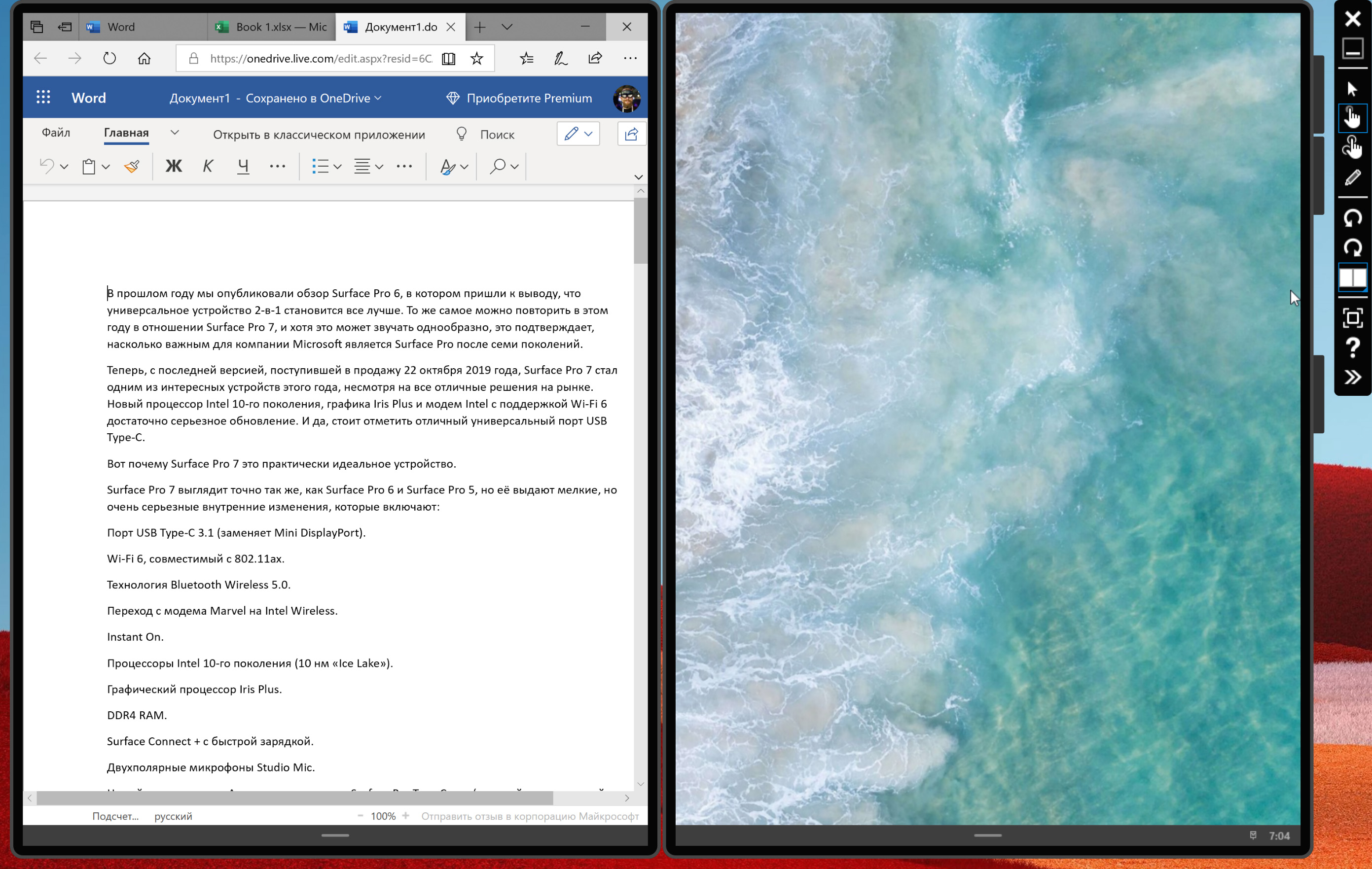The image size is (1372, 869).
Task: Click Открыть в классическом приложении button
Action: [x=319, y=134]
